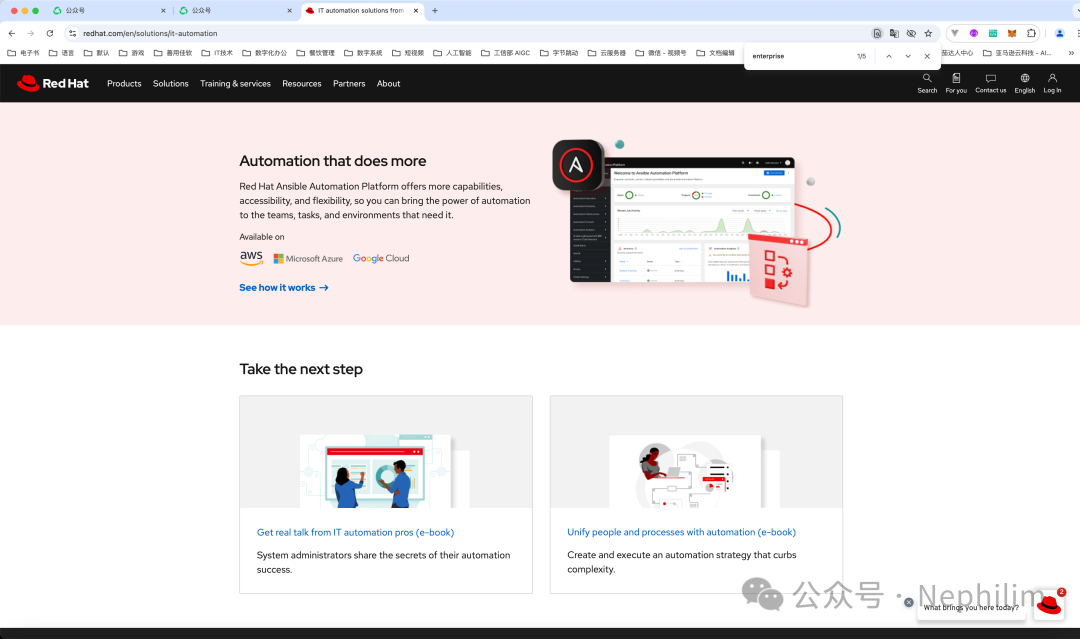
Task: Open the gray V-shaped extension icon
Action: click(x=955, y=33)
